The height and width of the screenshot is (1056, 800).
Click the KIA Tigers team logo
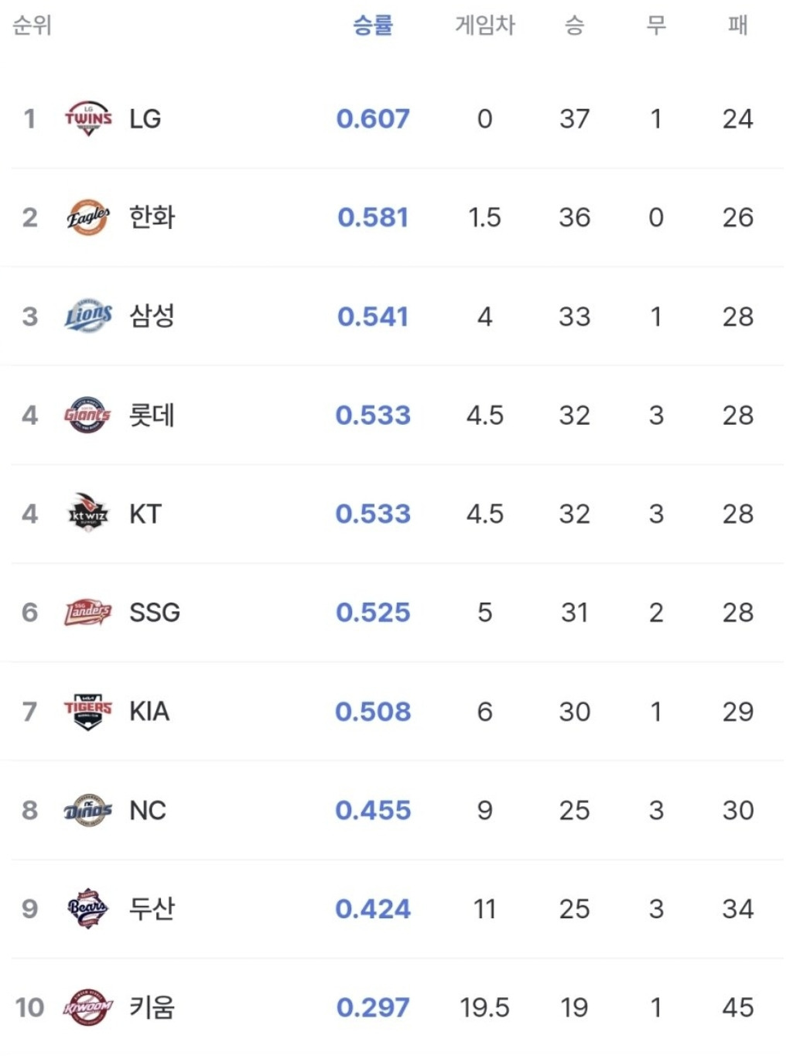tap(88, 711)
